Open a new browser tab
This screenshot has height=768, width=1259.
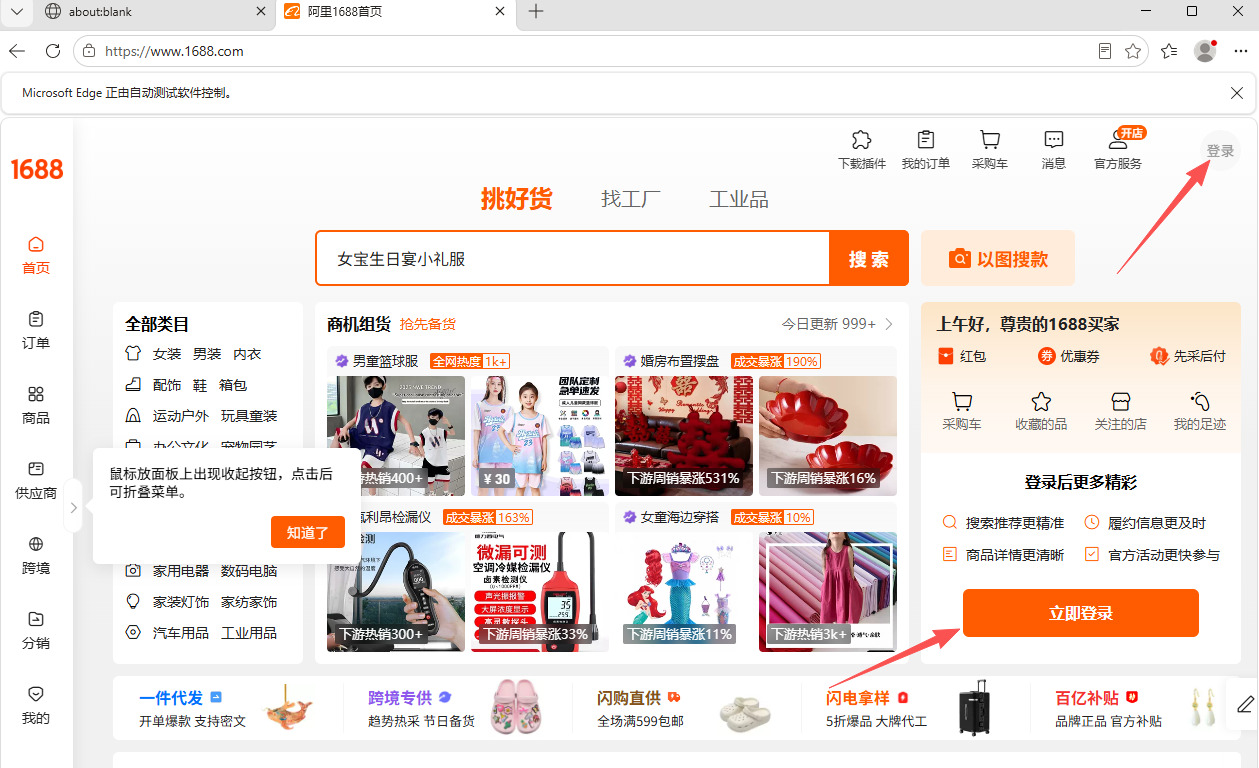[536, 11]
